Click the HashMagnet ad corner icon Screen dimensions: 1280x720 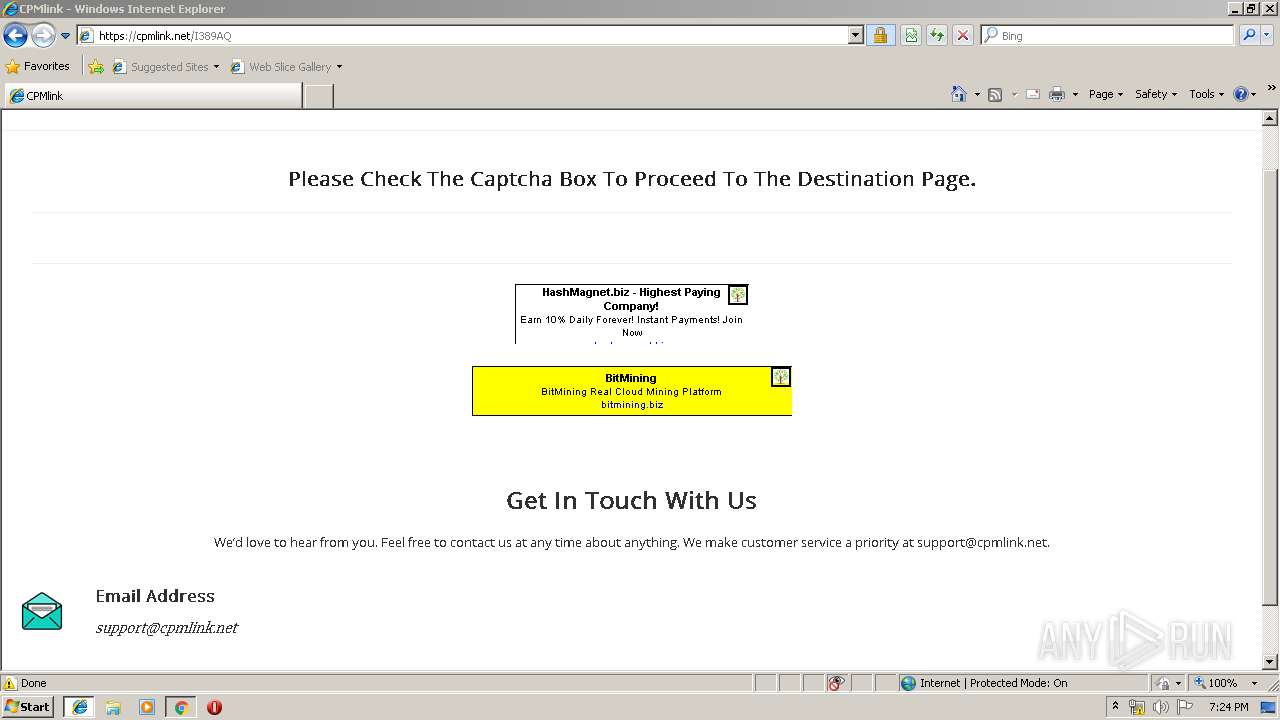(738, 295)
